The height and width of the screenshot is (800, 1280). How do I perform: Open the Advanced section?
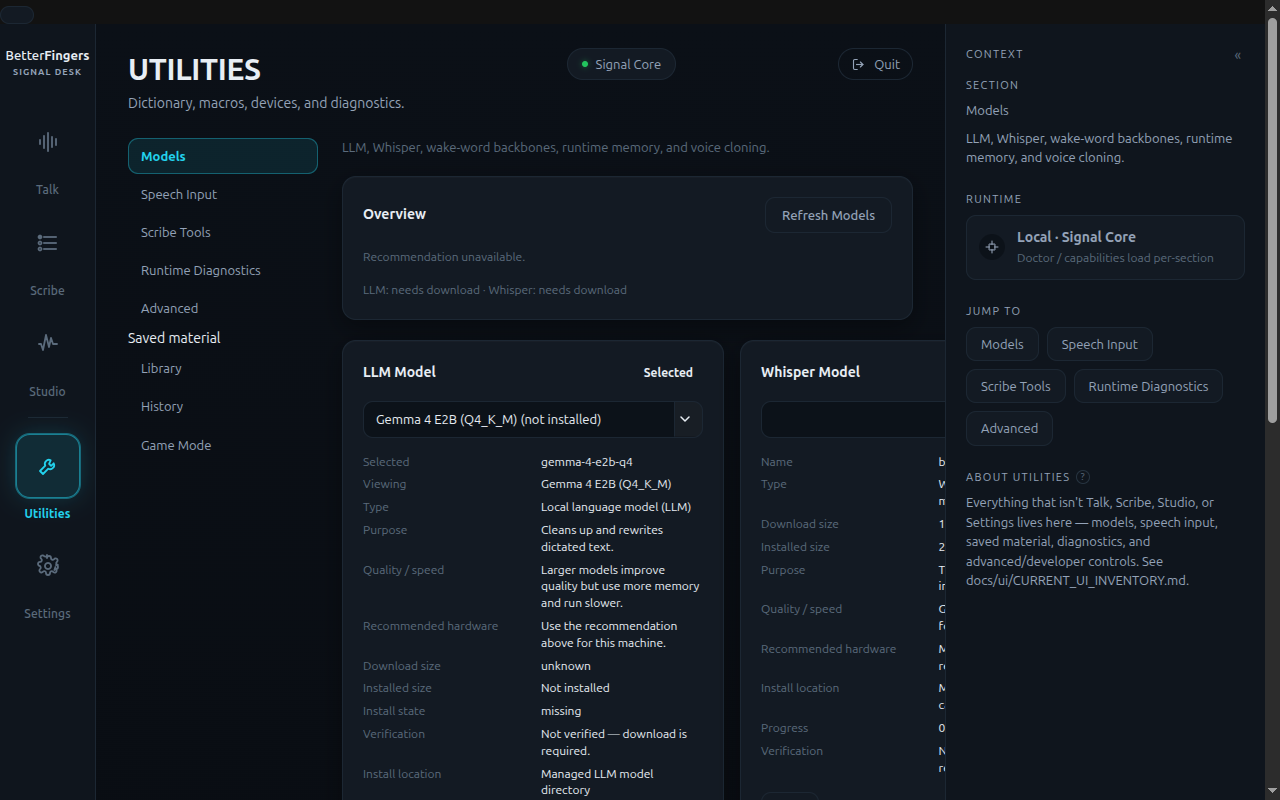click(223, 308)
